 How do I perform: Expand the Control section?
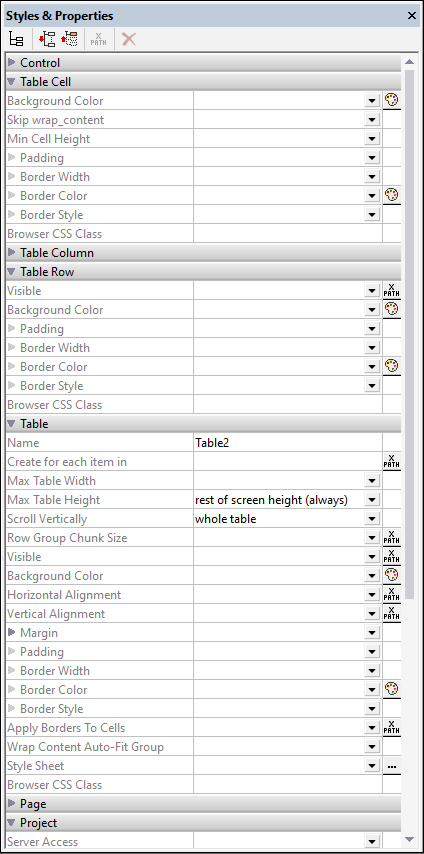[x=12, y=63]
